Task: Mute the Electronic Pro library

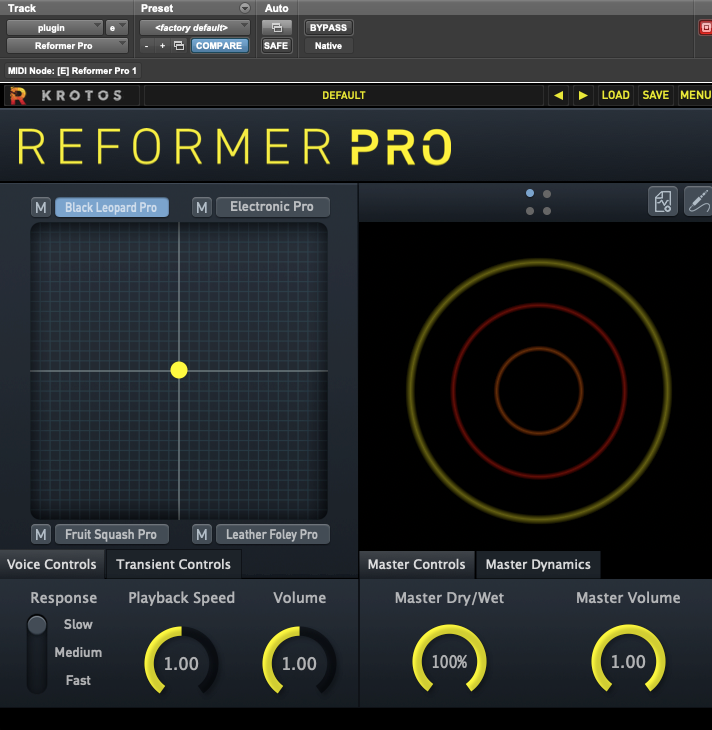Action: [202, 207]
